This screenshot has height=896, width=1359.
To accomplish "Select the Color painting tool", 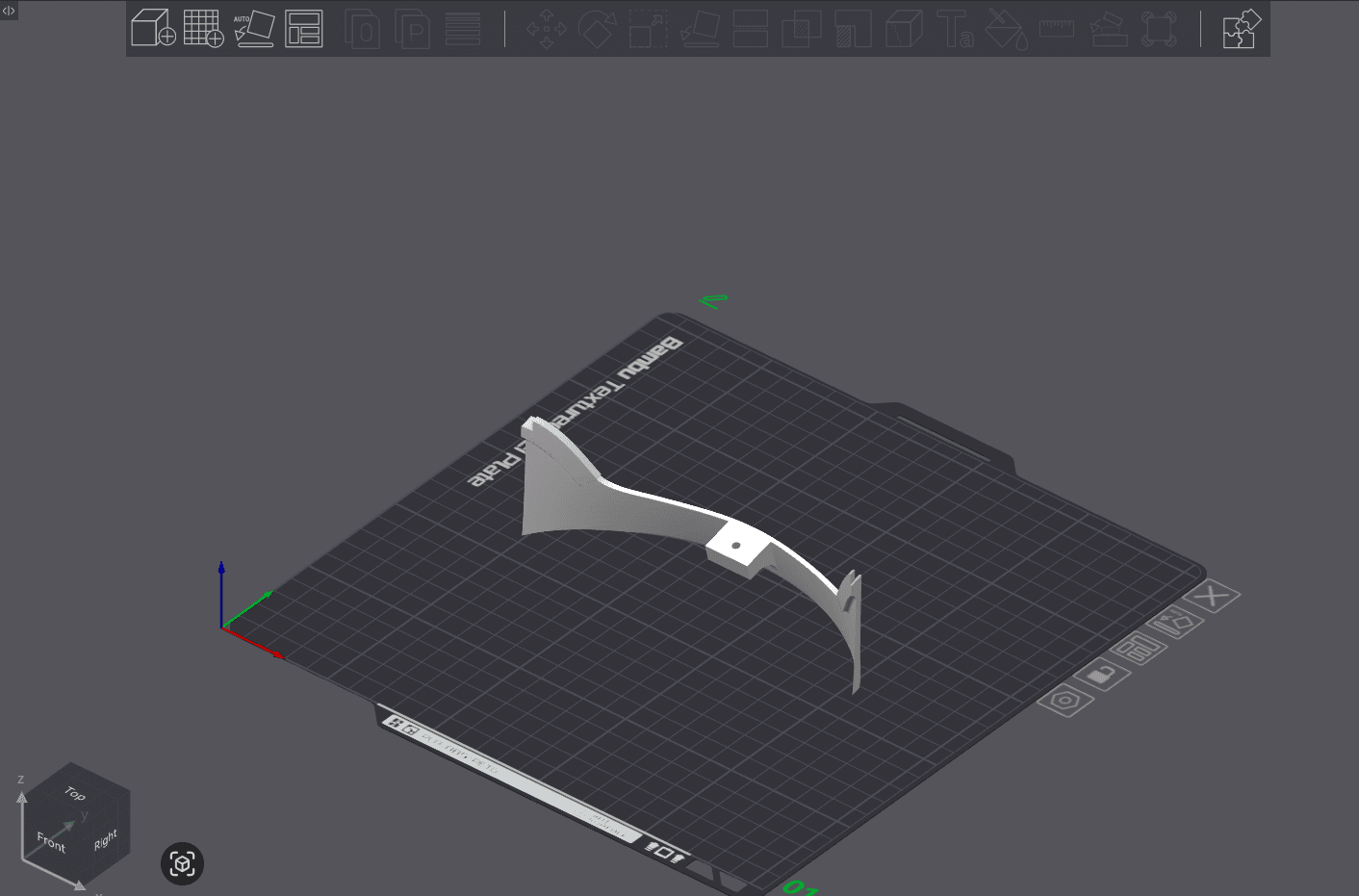I will [x=1006, y=29].
